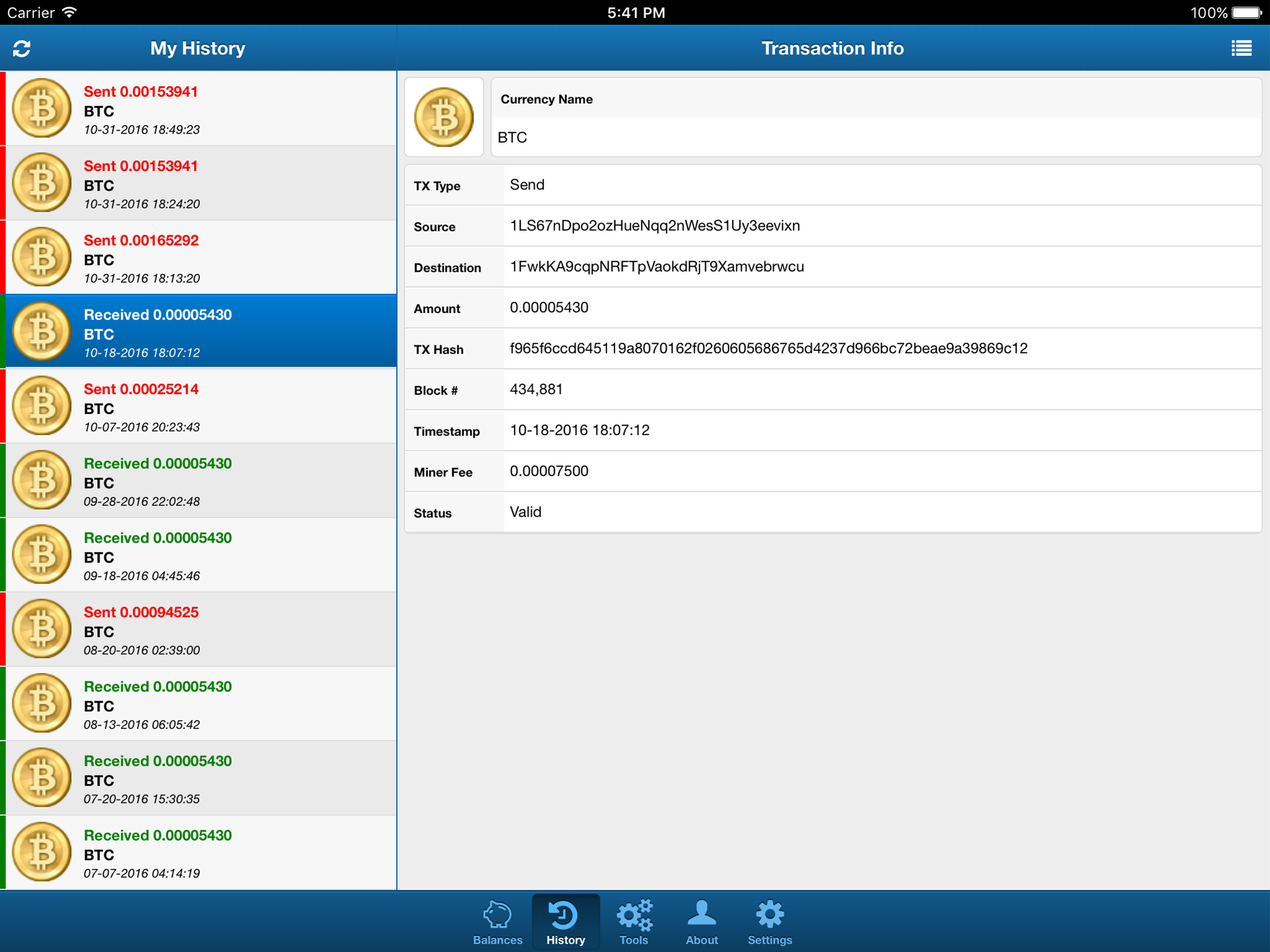Open Sent 0.00165292 BTC transaction
Image resolution: width=1270 pixels, height=952 pixels.
tap(198, 257)
